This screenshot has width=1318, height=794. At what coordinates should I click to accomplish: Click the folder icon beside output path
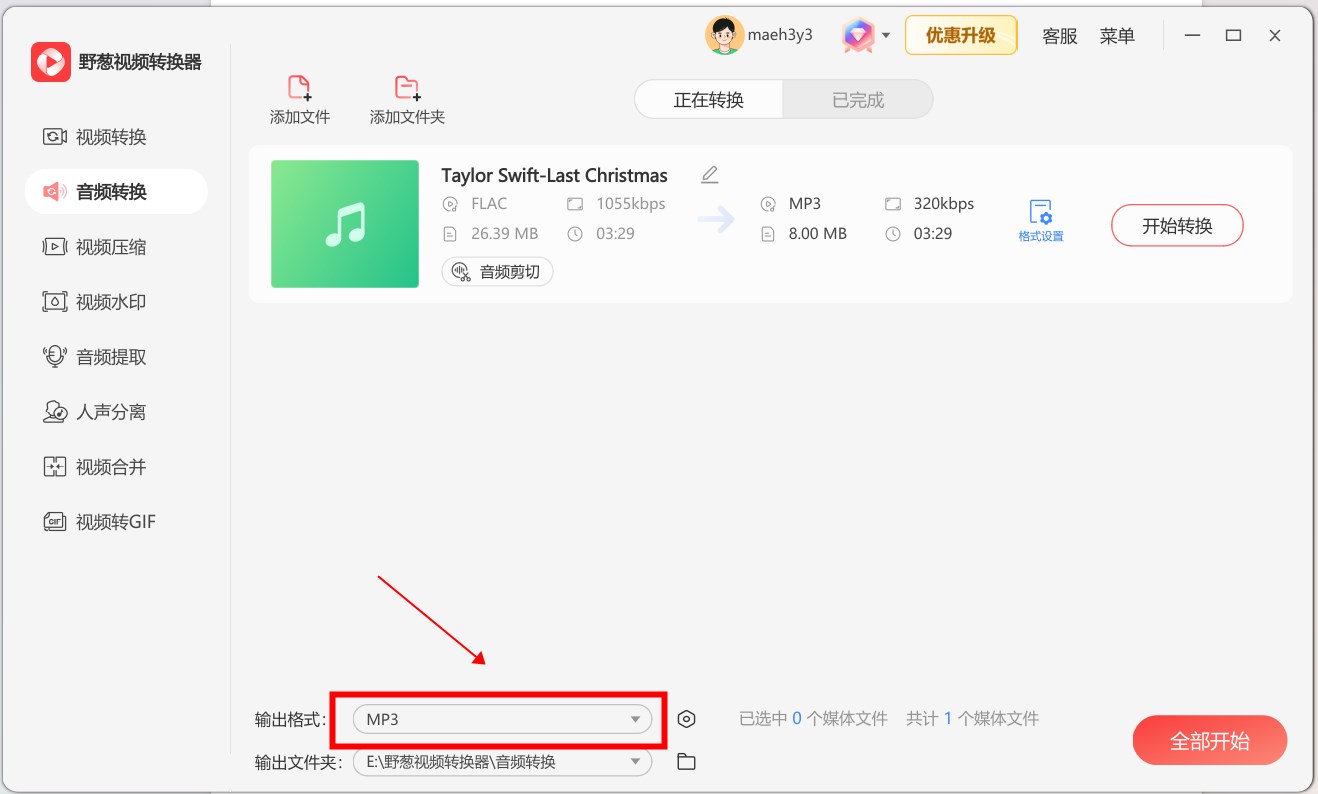[x=686, y=762]
